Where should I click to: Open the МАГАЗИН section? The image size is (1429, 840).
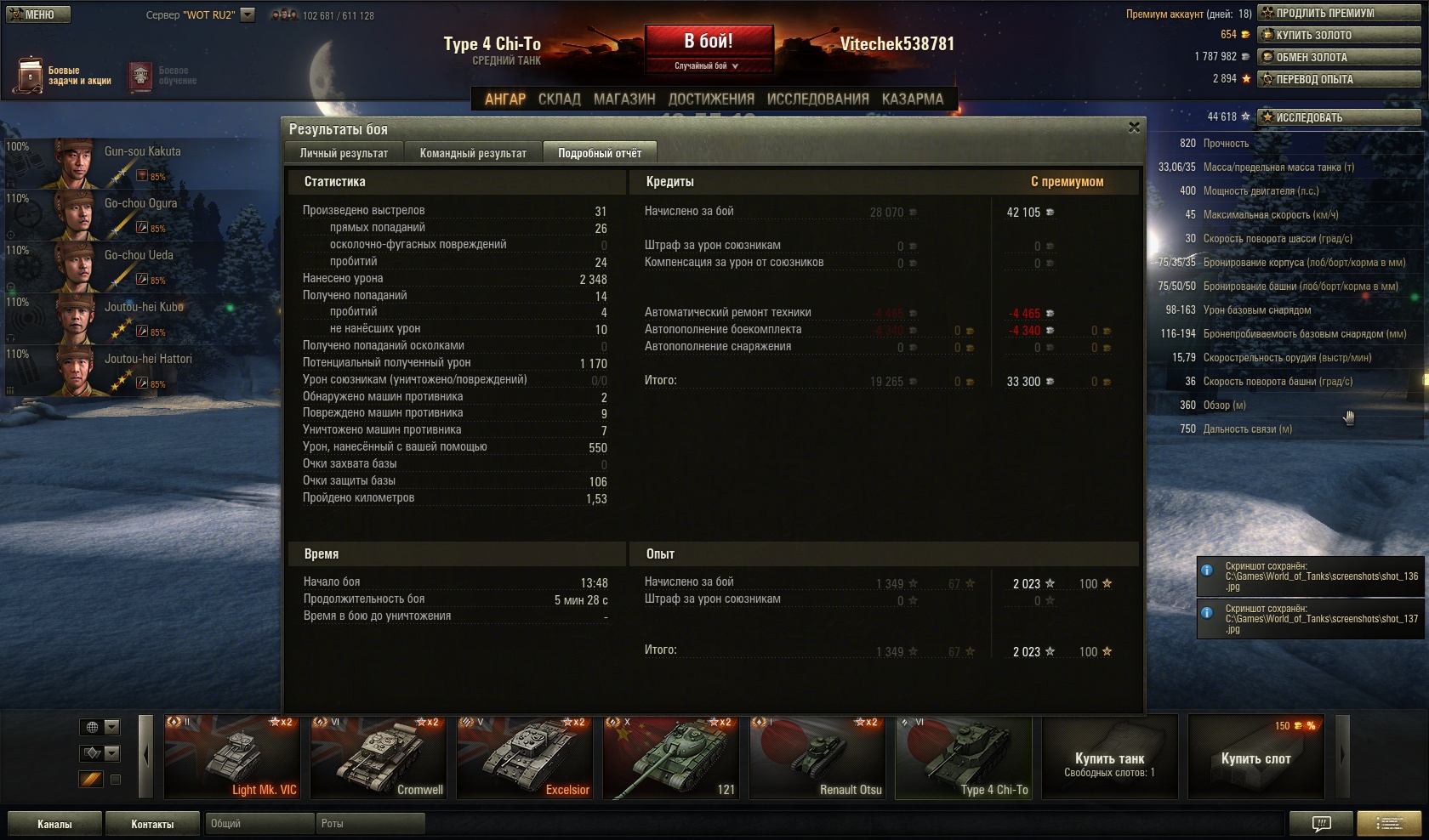coord(624,99)
